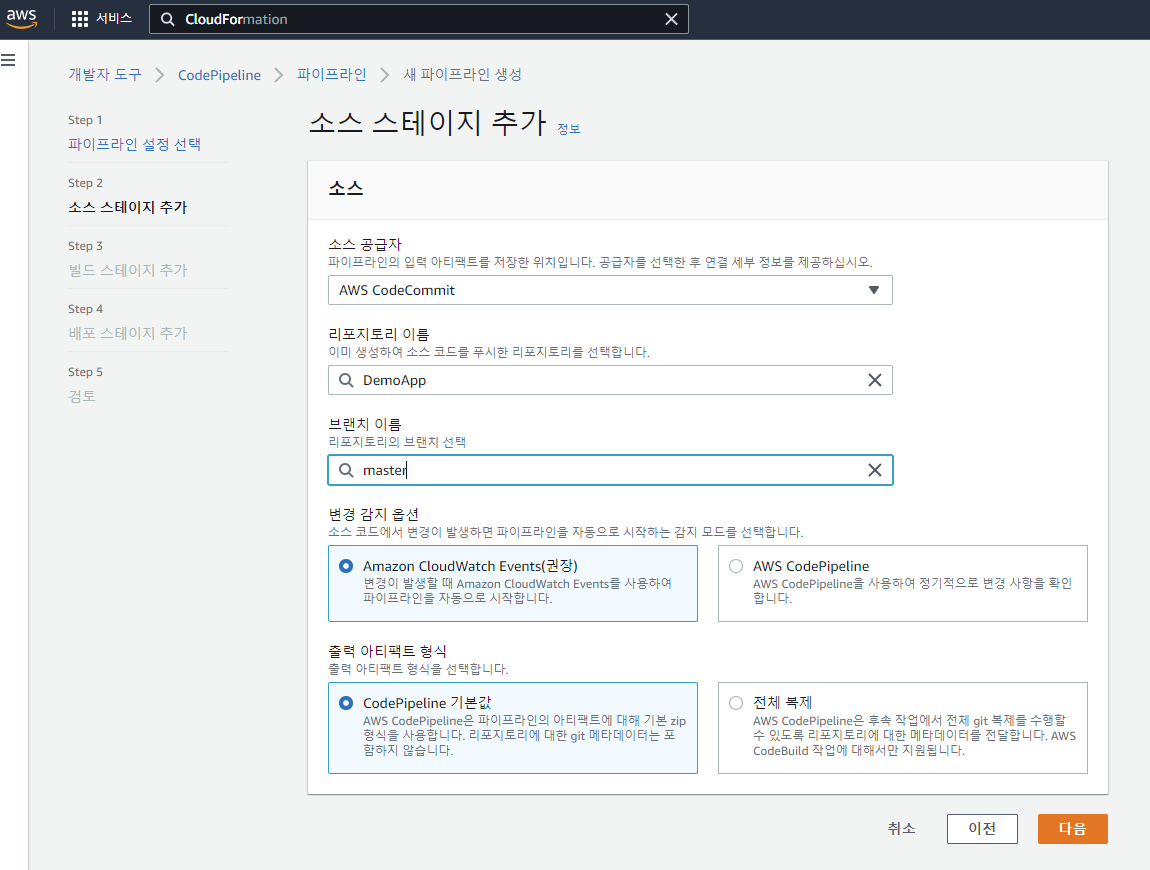Screen dimensions: 1150x870
Task: Click the 새 파이프라인 생성 breadcrumb text
Action: (463, 74)
